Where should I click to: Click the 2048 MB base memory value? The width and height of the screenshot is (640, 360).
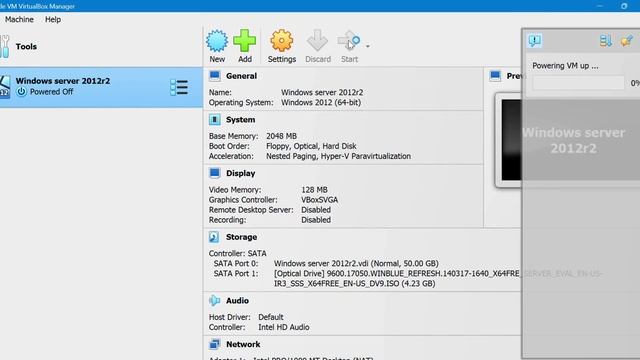click(x=281, y=136)
